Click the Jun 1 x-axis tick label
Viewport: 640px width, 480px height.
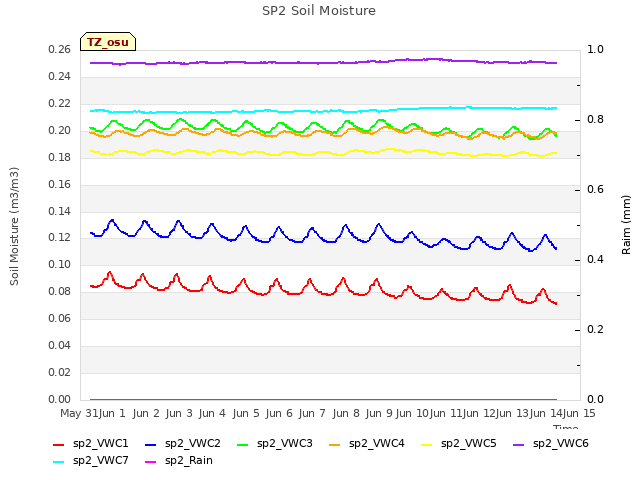pos(112,413)
